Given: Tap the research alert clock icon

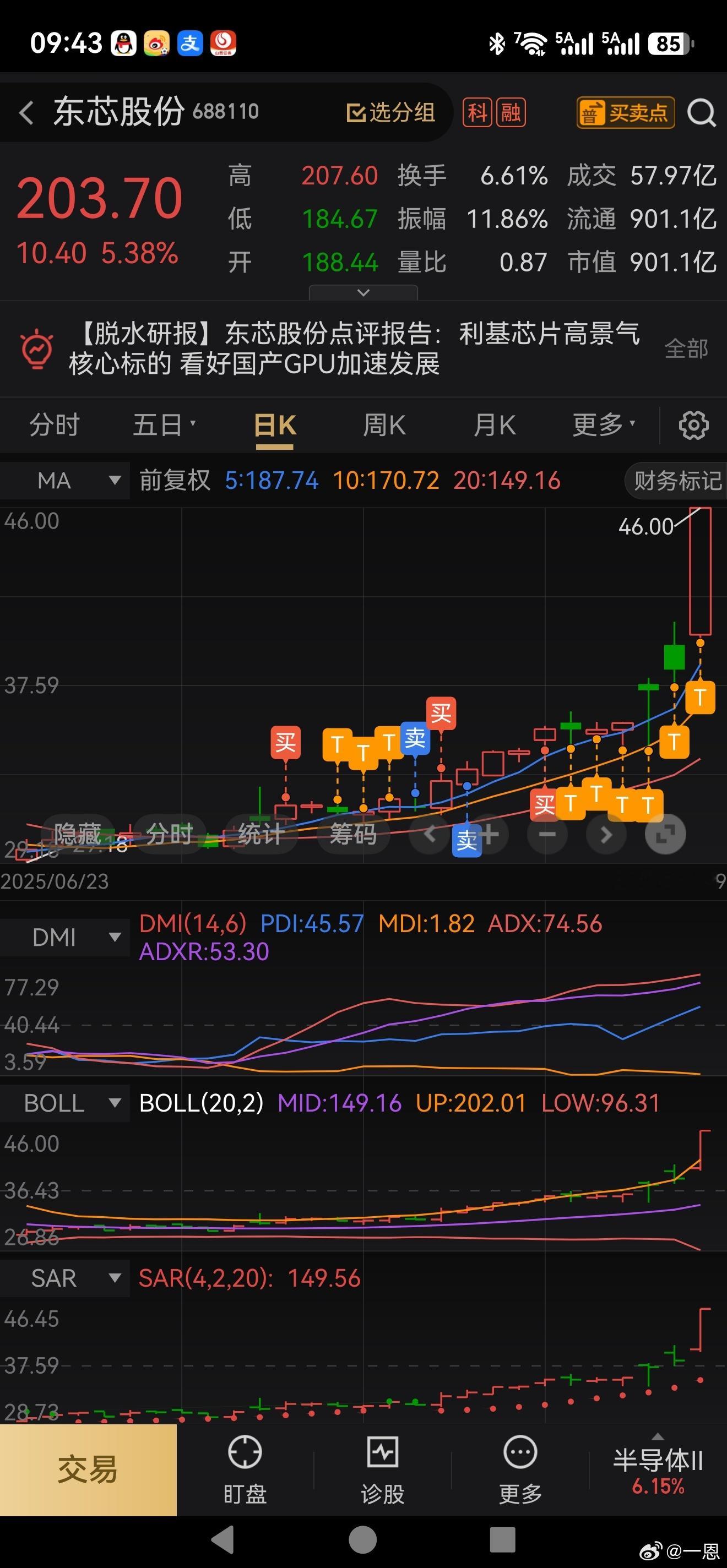Looking at the screenshot, I should click(x=37, y=349).
